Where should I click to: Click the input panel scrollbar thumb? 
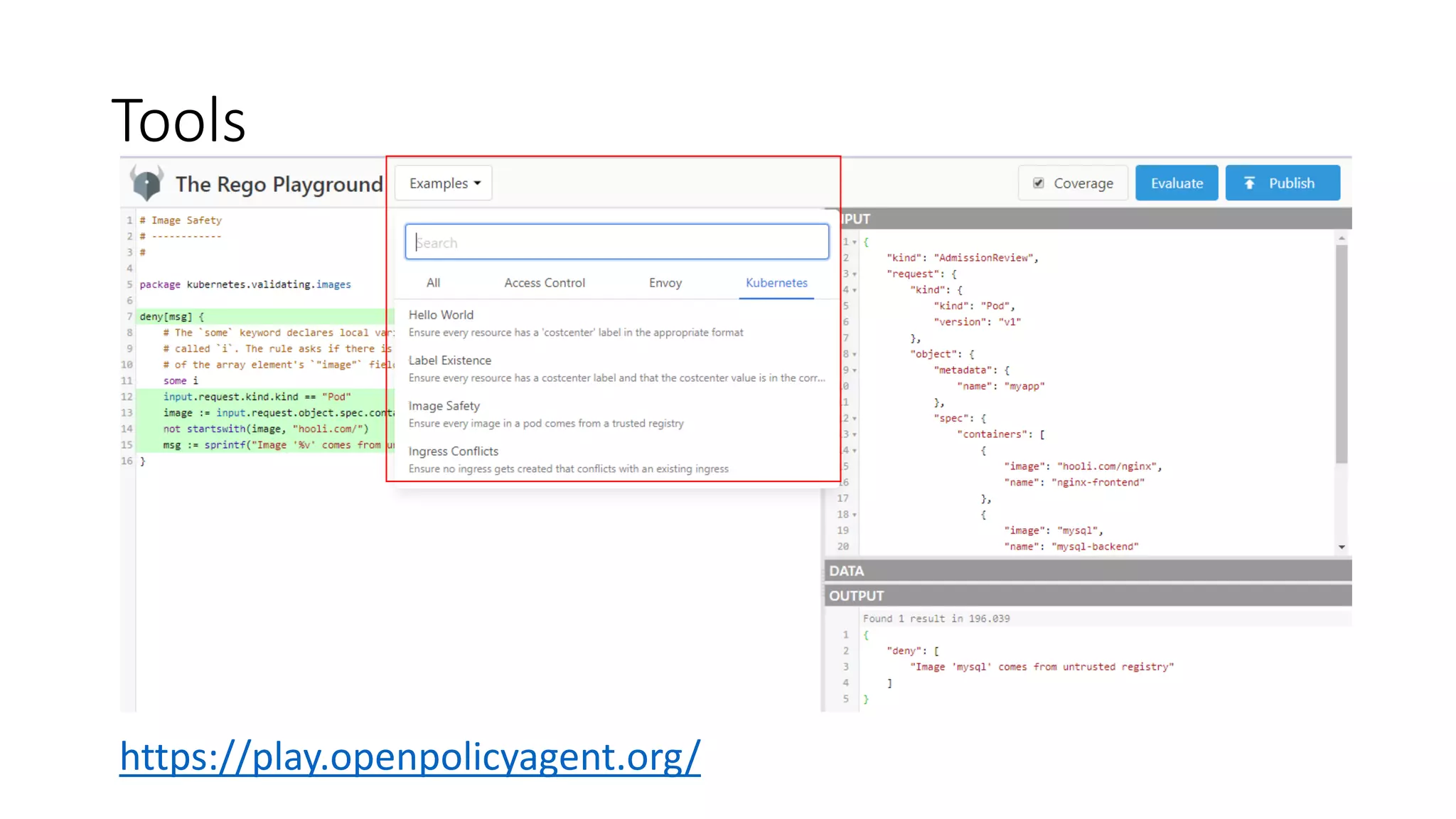click(1342, 354)
